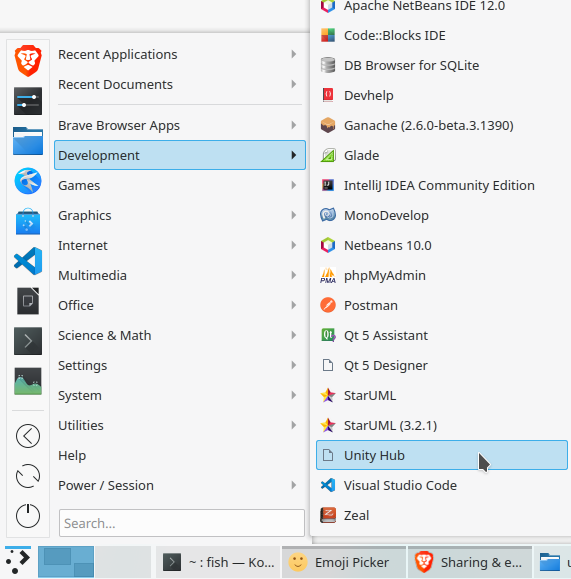Launch Devhelp
This screenshot has height=579, width=571.
(442, 95)
